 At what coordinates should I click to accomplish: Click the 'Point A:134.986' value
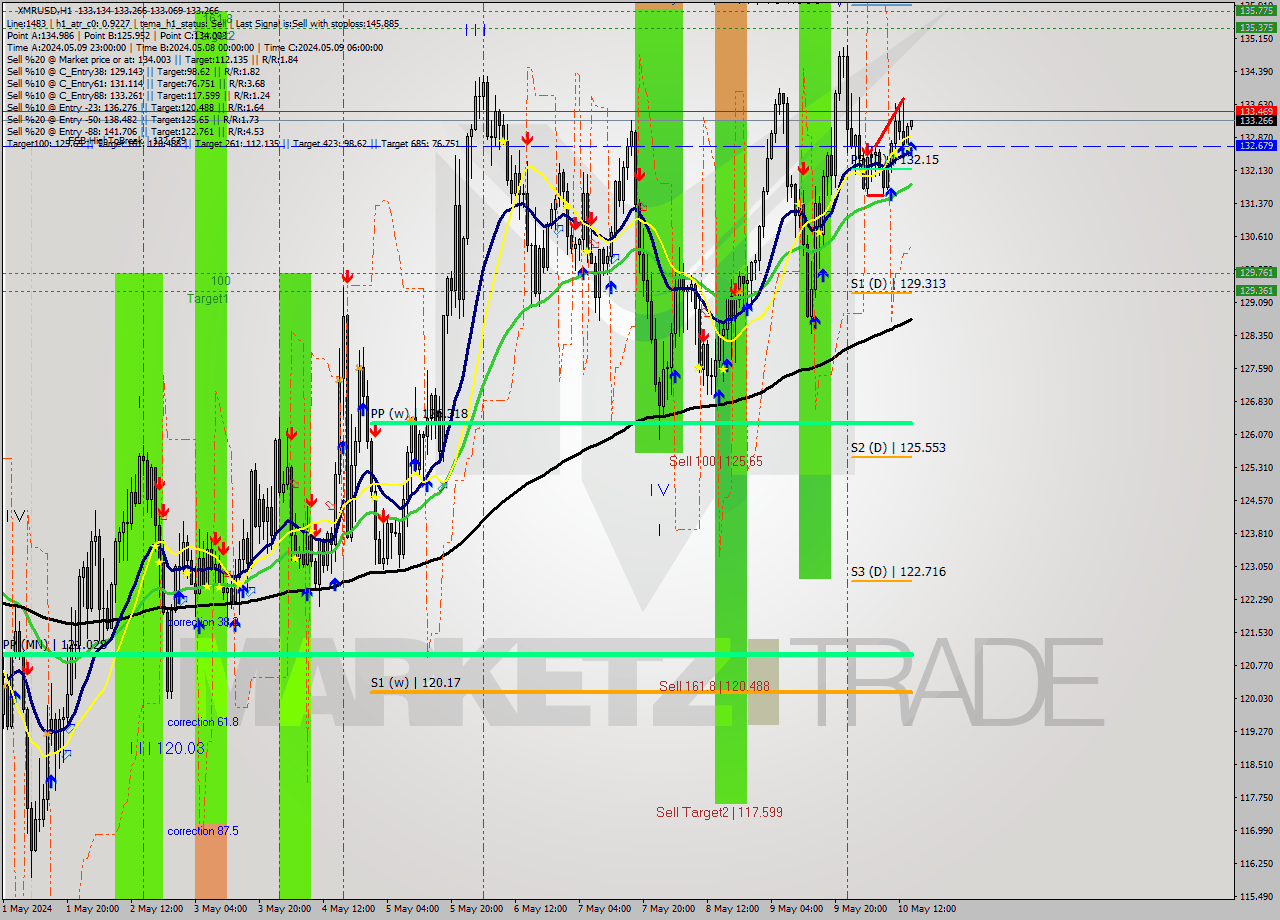41,35
